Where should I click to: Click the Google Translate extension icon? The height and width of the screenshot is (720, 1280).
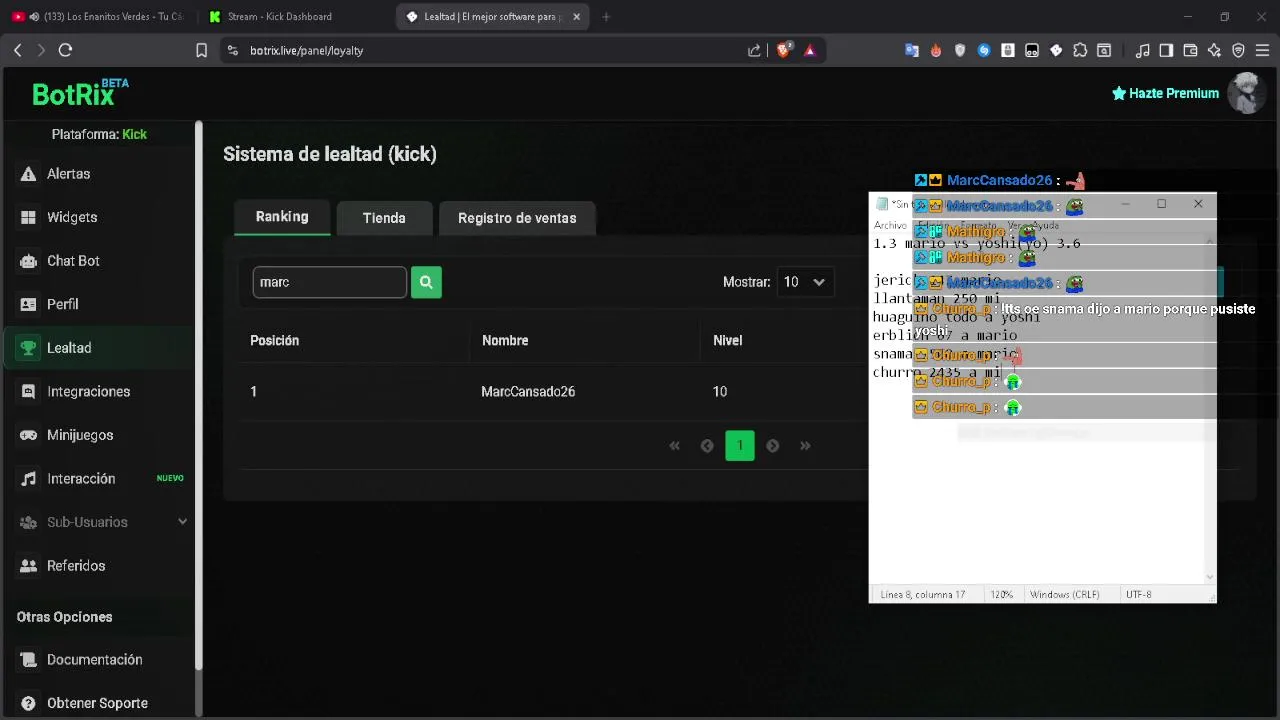point(912,50)
